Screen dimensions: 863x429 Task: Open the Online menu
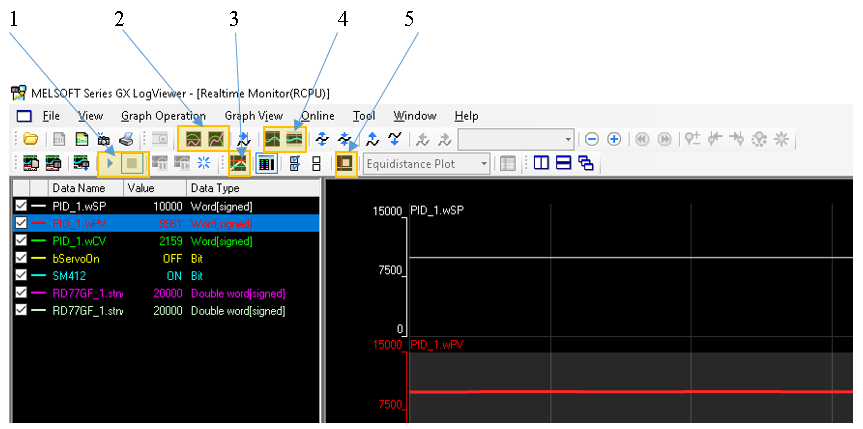(318, 116)
